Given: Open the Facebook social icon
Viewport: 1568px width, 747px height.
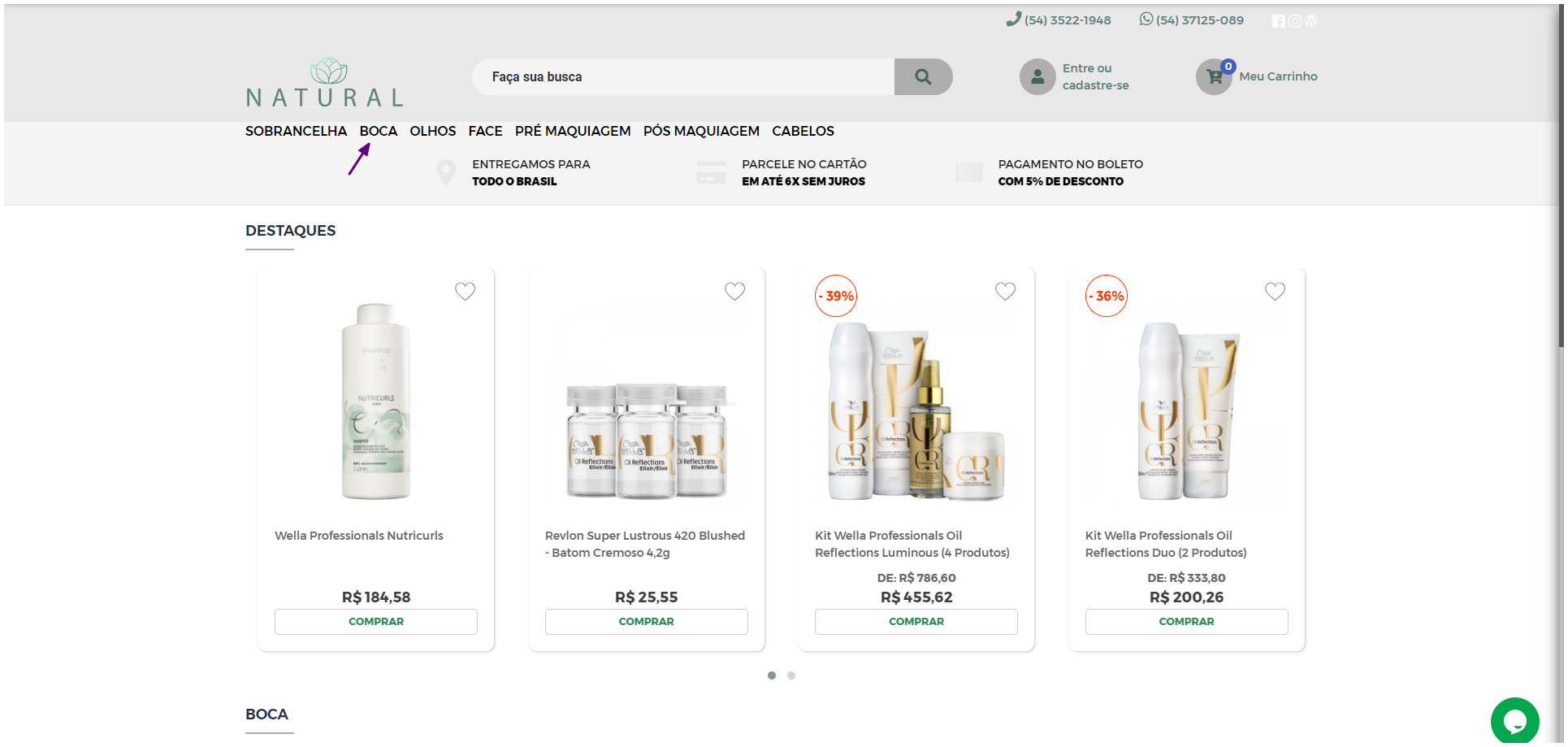Looking at the screenshot, I should [1279, 21].
